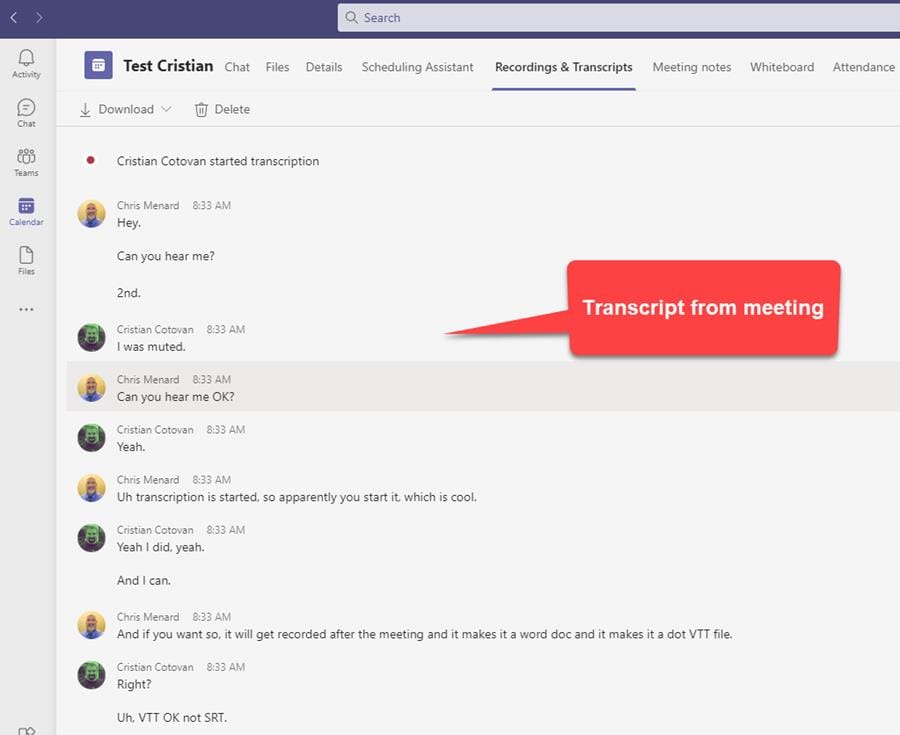Click the Download arrow icon on the toolbar
This screenshot has width=900, height=735.
(x=85, y=108)
